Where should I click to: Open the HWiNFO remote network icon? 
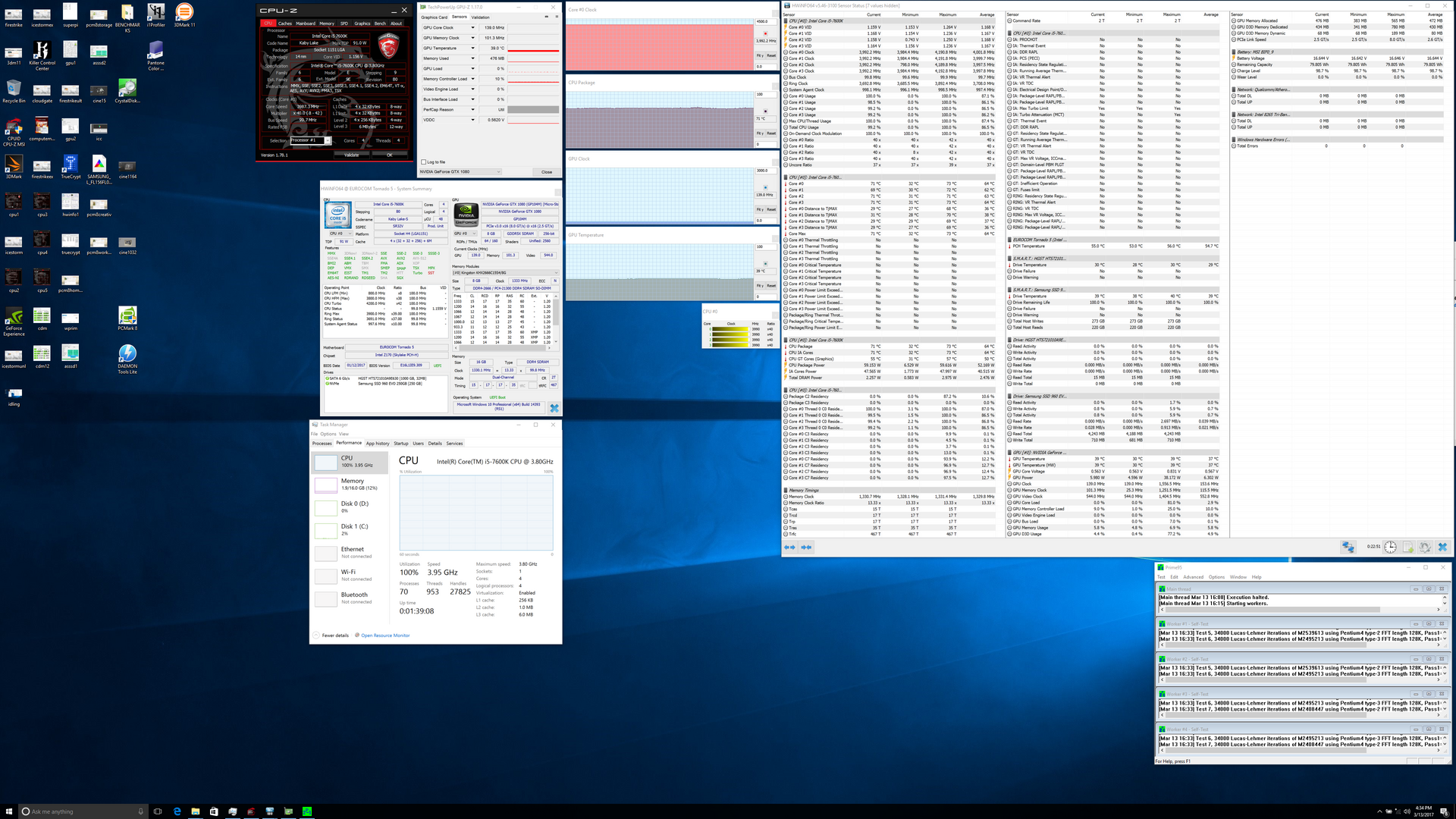point(1348,547)
